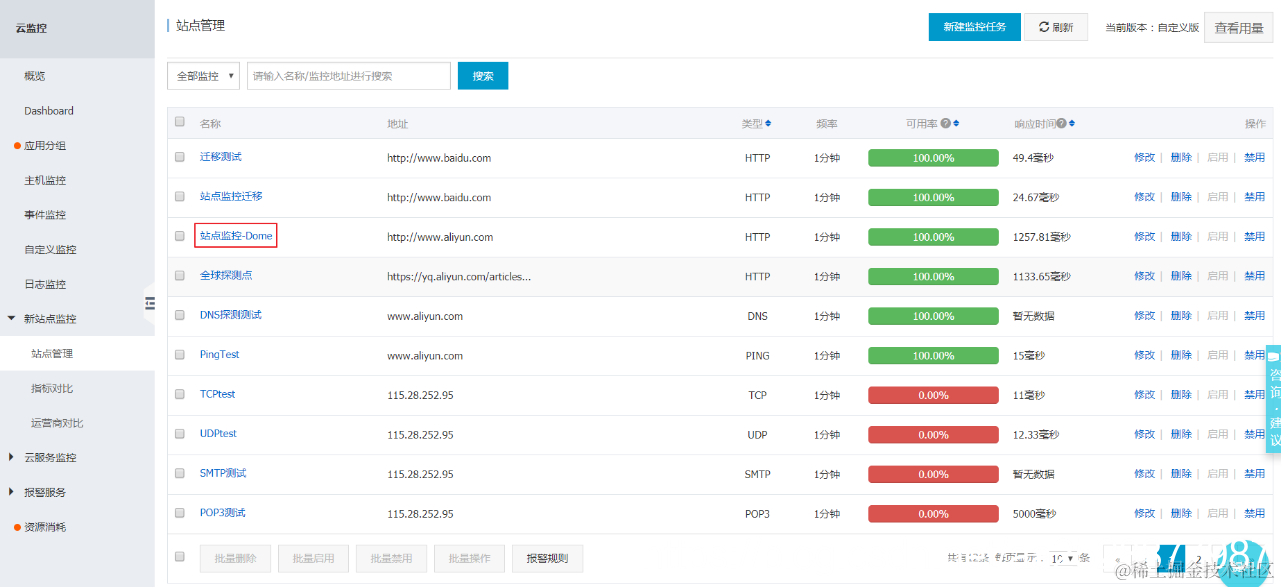Viewport: 1281px width, 587px height.
Task: Click the https://yq.aliyun.com/articles... address cell
Action: (x=459, y=277)
